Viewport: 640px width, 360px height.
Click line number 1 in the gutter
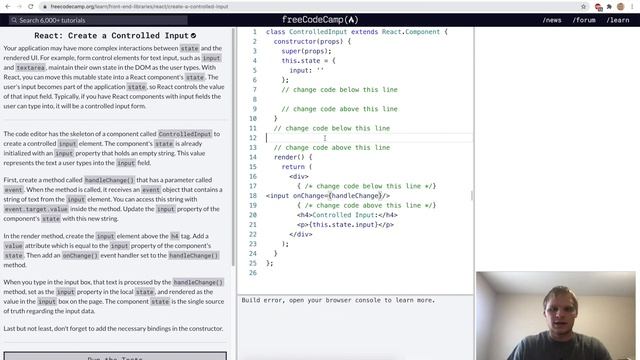pyautogui.click(x=255, y=32)
